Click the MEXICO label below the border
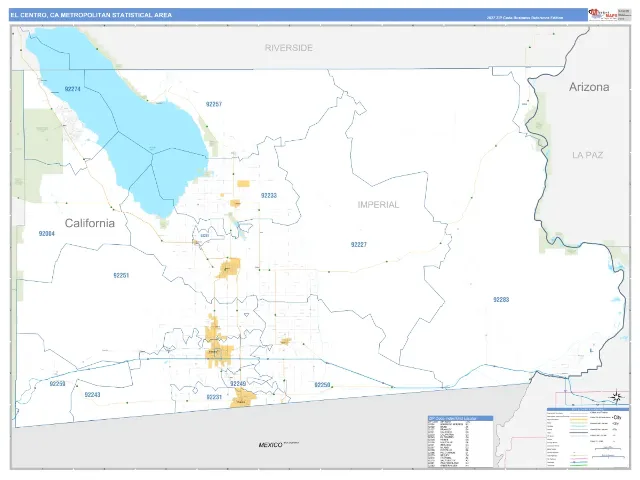The image size is (640, 480). [270, 445]
